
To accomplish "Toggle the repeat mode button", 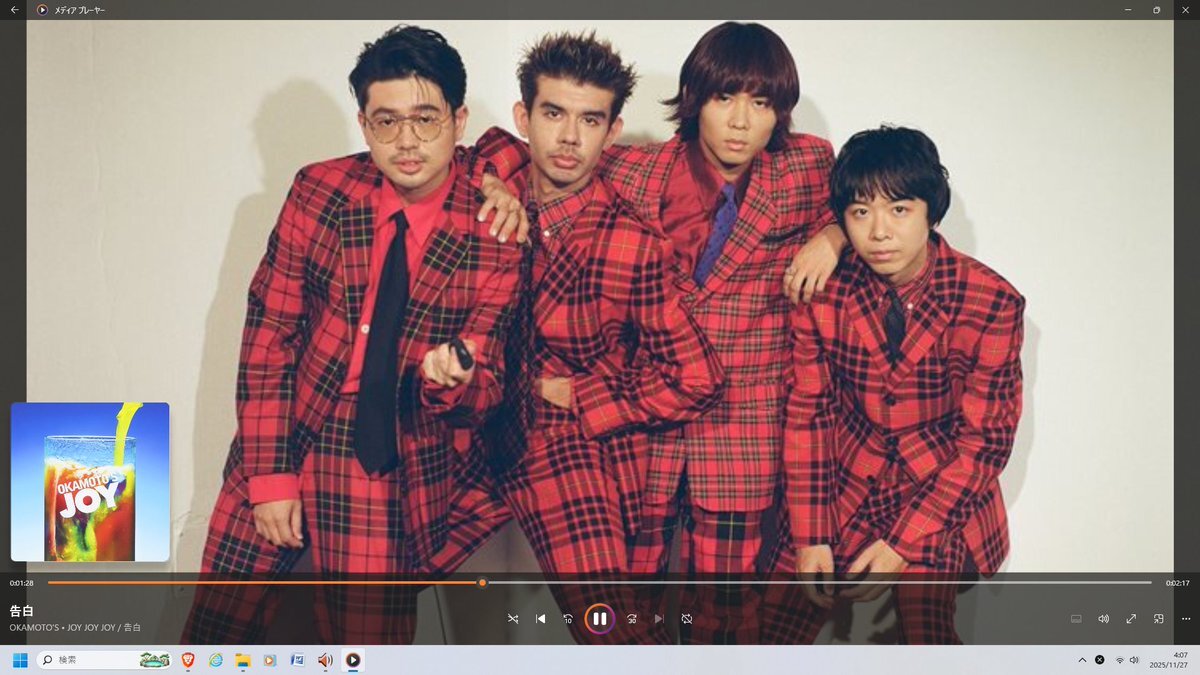I will click(687, 619).
